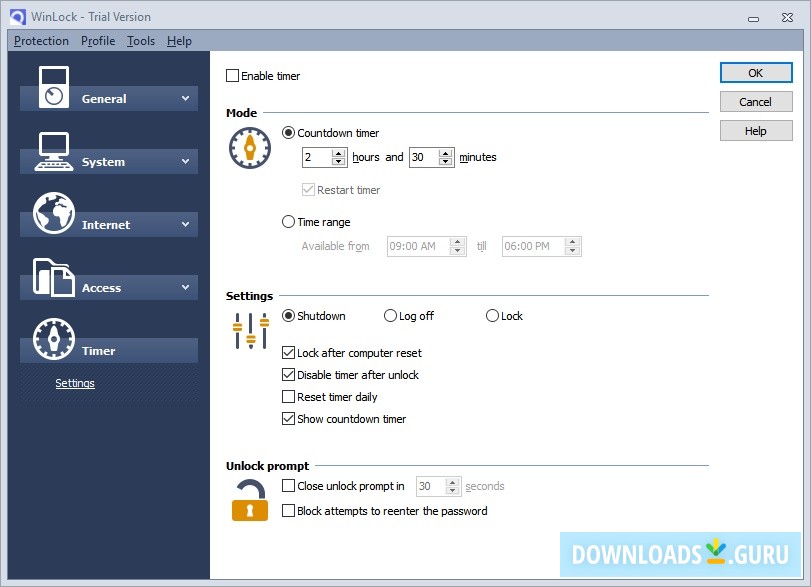Click the unlock prompt seconds field

[431, 486]
